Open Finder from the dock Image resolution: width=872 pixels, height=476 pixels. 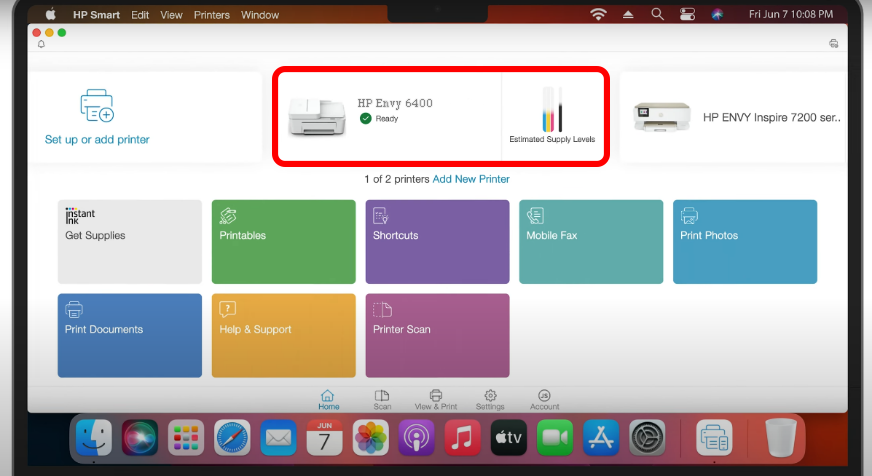coord(94,437)
